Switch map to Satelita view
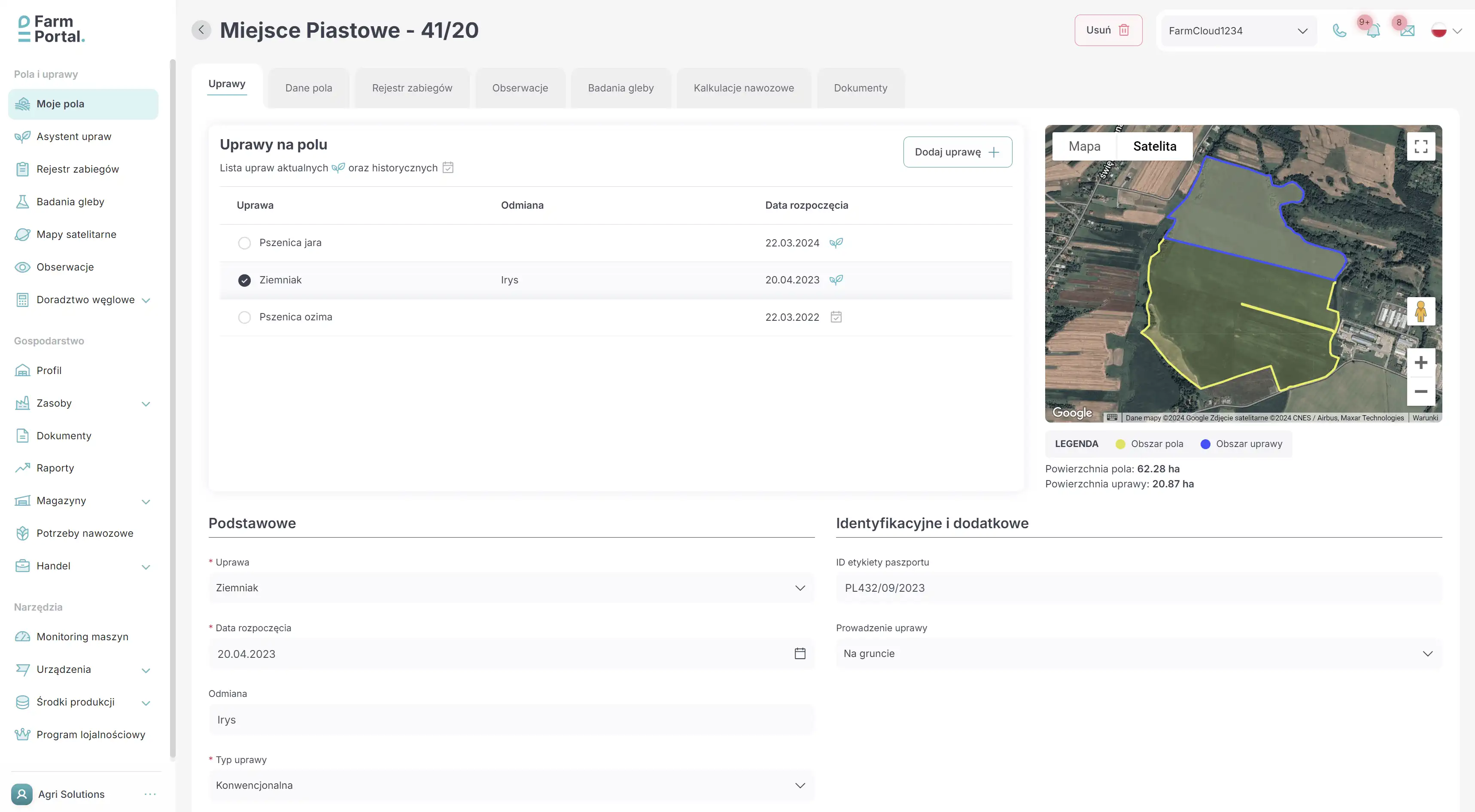 point(1154,146)
